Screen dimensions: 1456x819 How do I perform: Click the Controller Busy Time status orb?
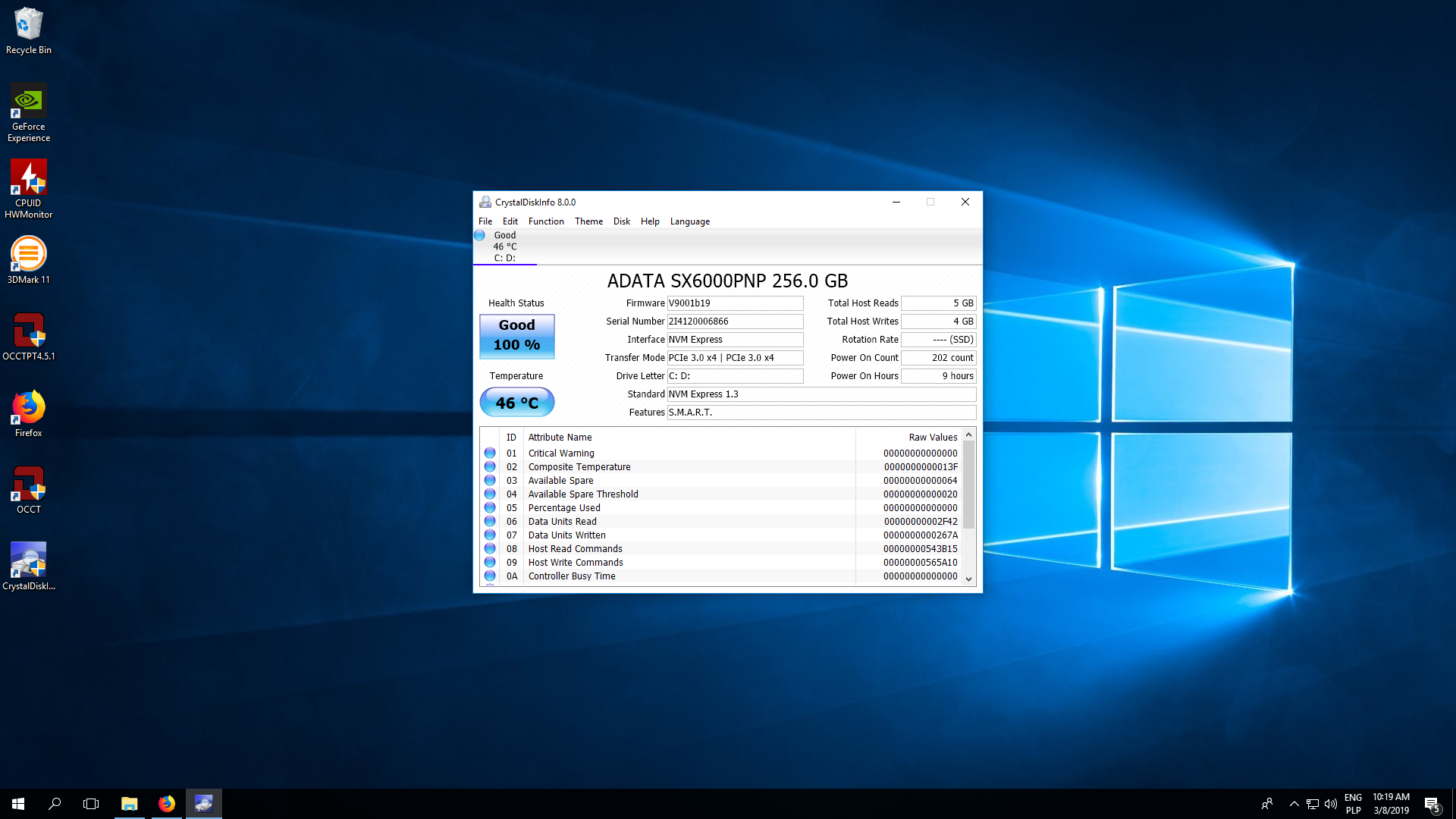490,576
